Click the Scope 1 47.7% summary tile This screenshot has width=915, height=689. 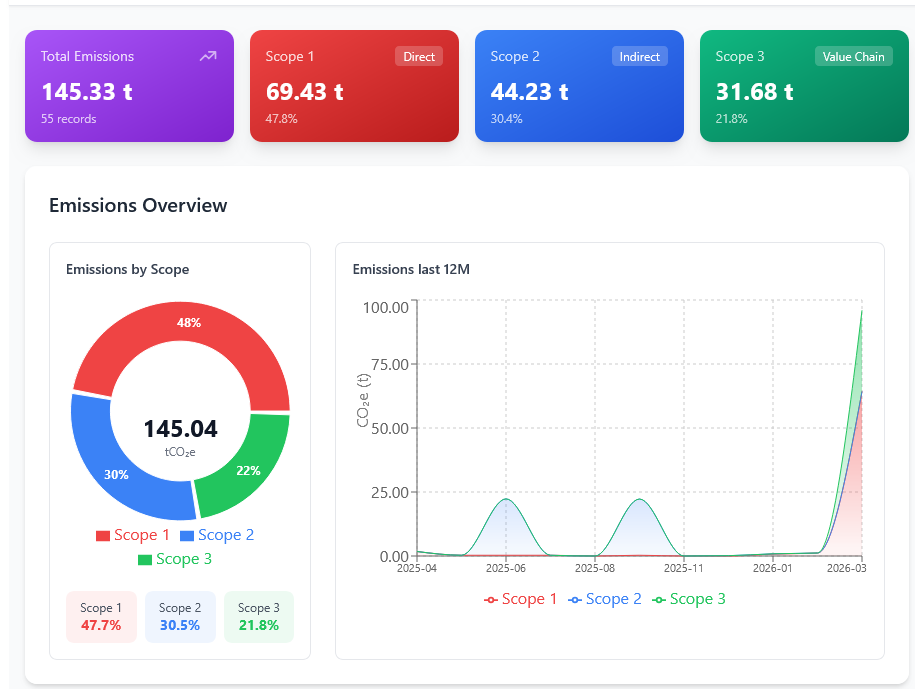coord(101,617)
